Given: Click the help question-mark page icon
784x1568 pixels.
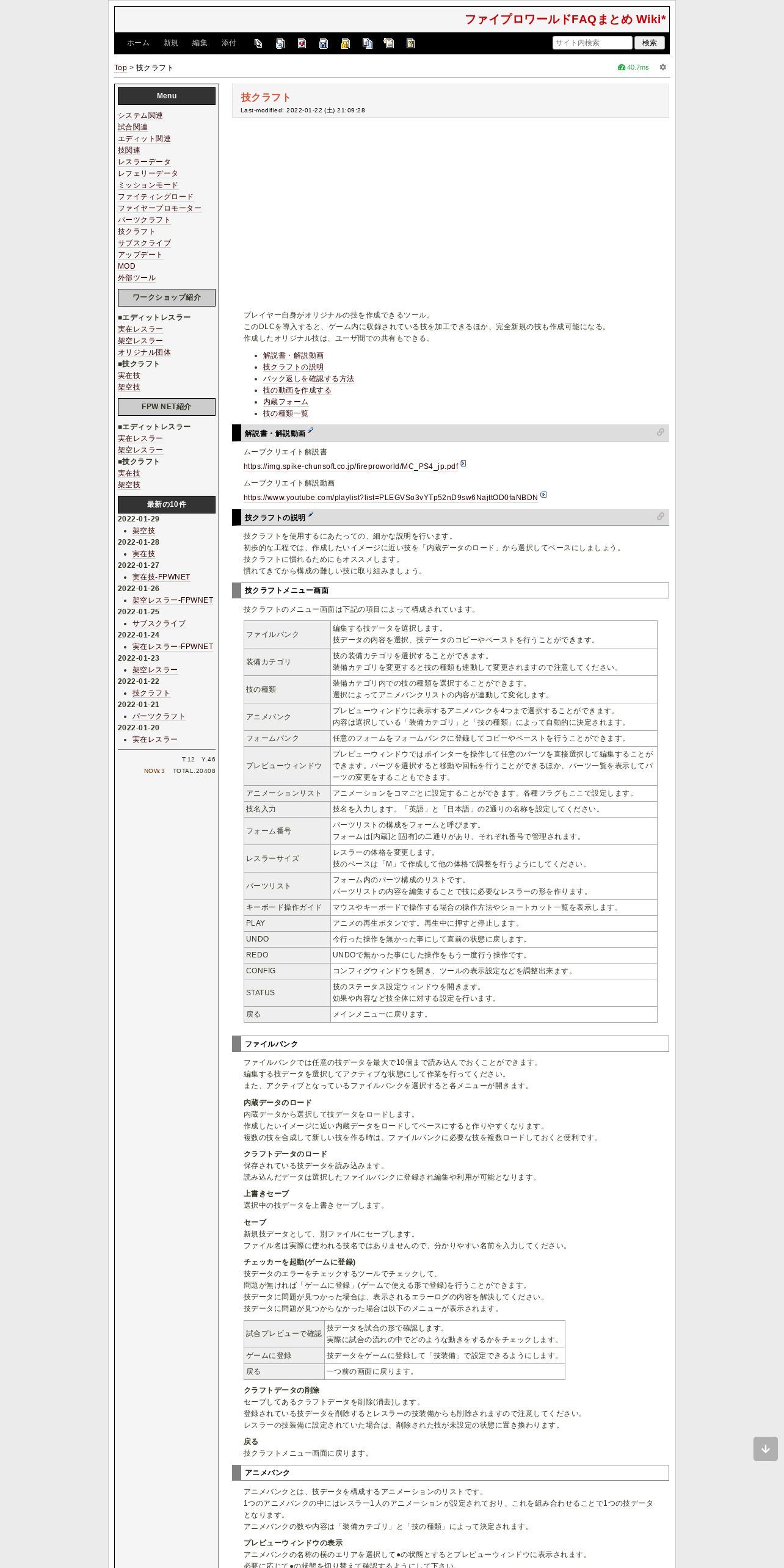Looking at the screenshot, I should [x=410, y=43].
